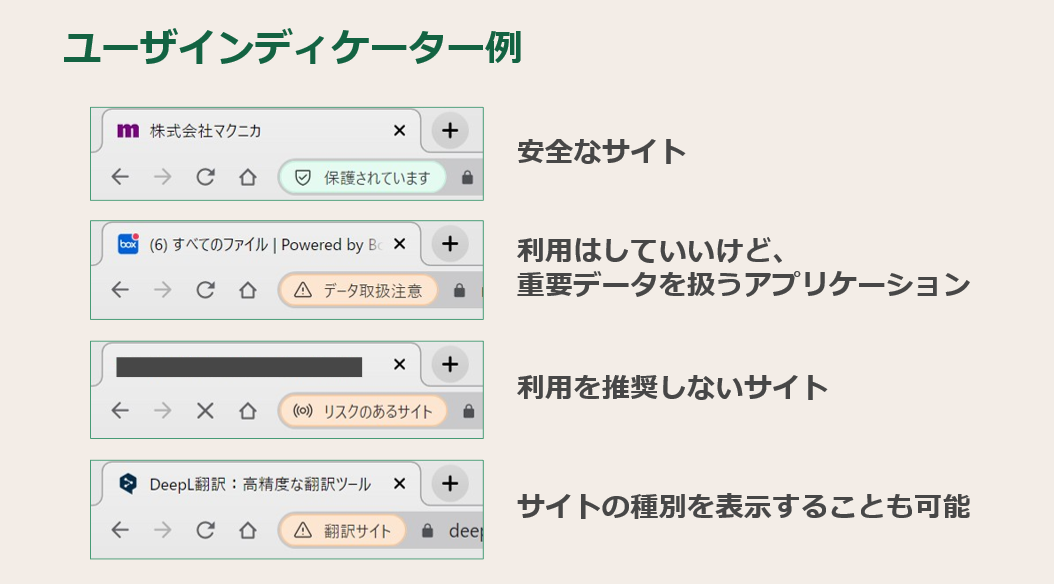Close the DeepL翻訳 tab
The width and height of the screenshot is (1054, 584).
[399, 484]
